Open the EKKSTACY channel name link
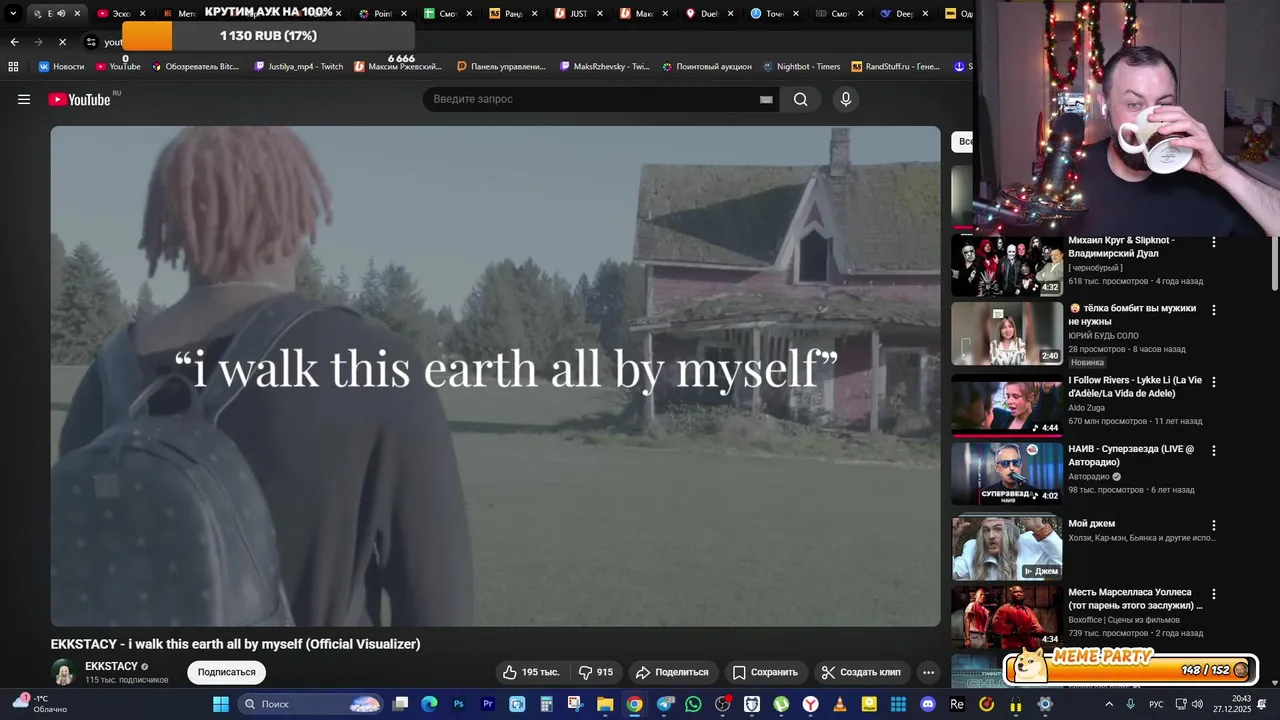The width and height of the screenshot is (1280, 720). [111, 666]
